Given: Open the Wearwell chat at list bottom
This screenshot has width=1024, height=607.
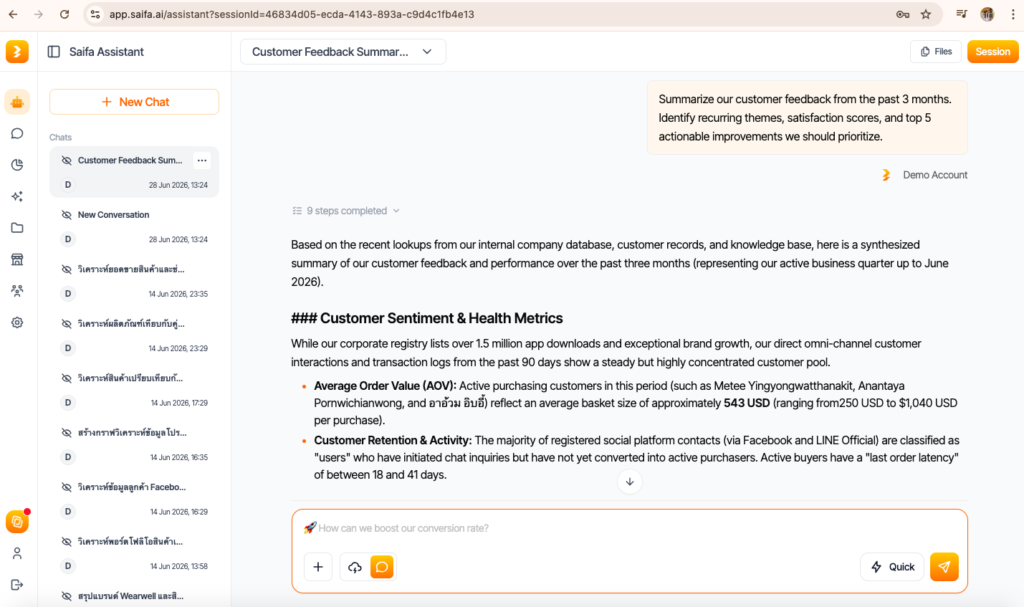Looking at the screenshot, I should 134,596.
